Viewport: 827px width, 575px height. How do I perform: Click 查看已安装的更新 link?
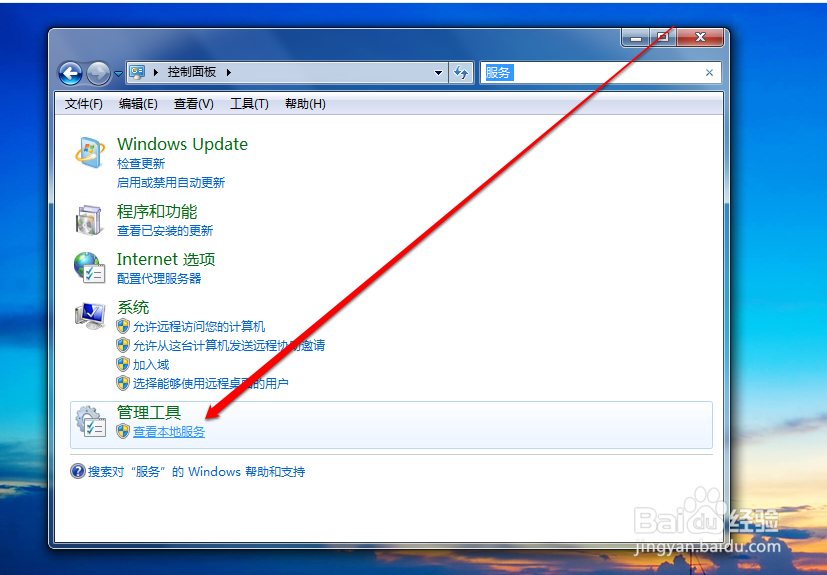165,231
